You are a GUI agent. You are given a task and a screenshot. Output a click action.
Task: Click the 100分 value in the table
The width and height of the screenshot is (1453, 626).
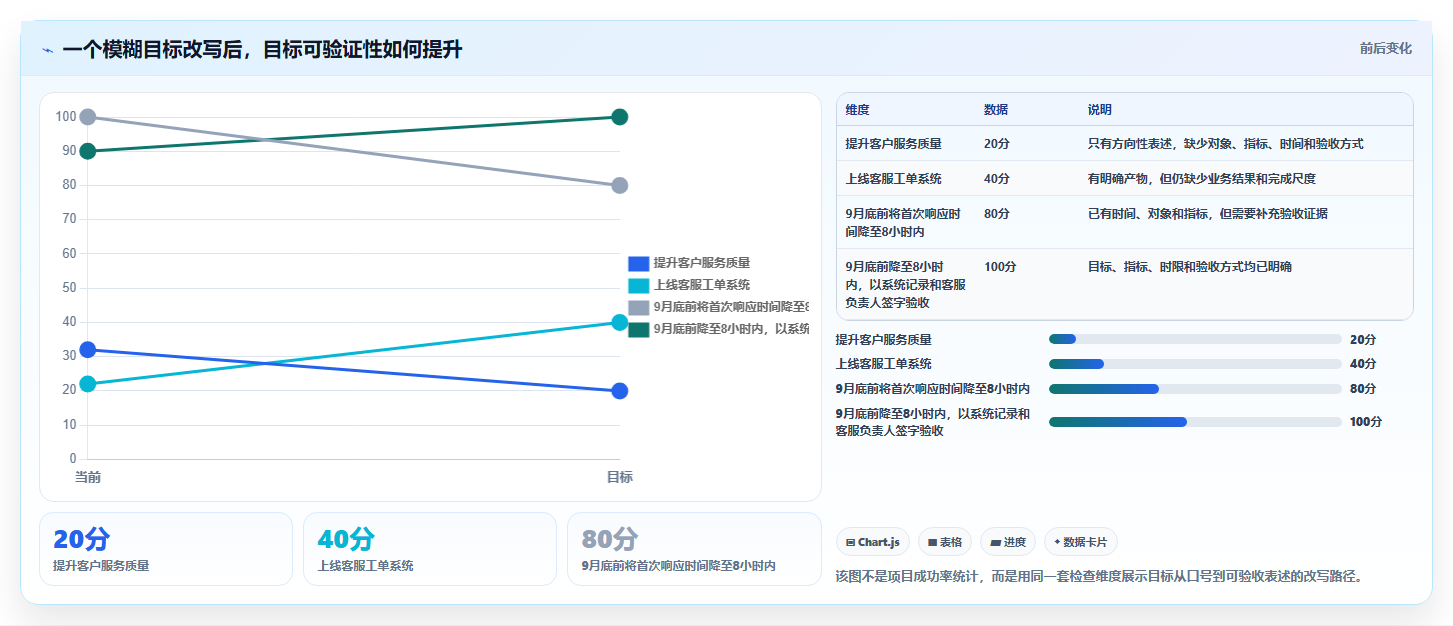coord(1000,267)
